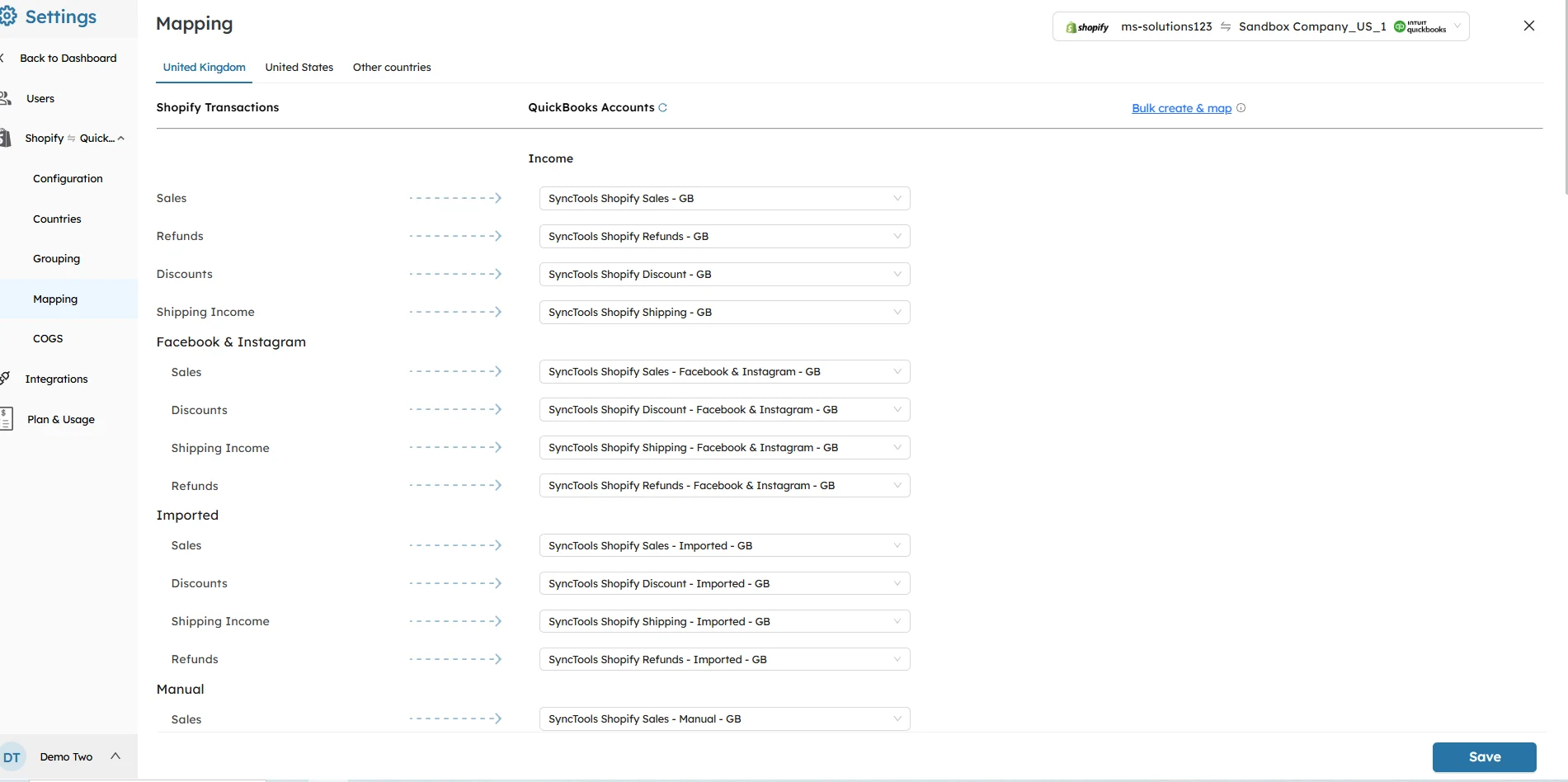This screenshot has width=1568, height=782.
Task: Click the DT Demo Two avatar
Action: click(12, 756)
